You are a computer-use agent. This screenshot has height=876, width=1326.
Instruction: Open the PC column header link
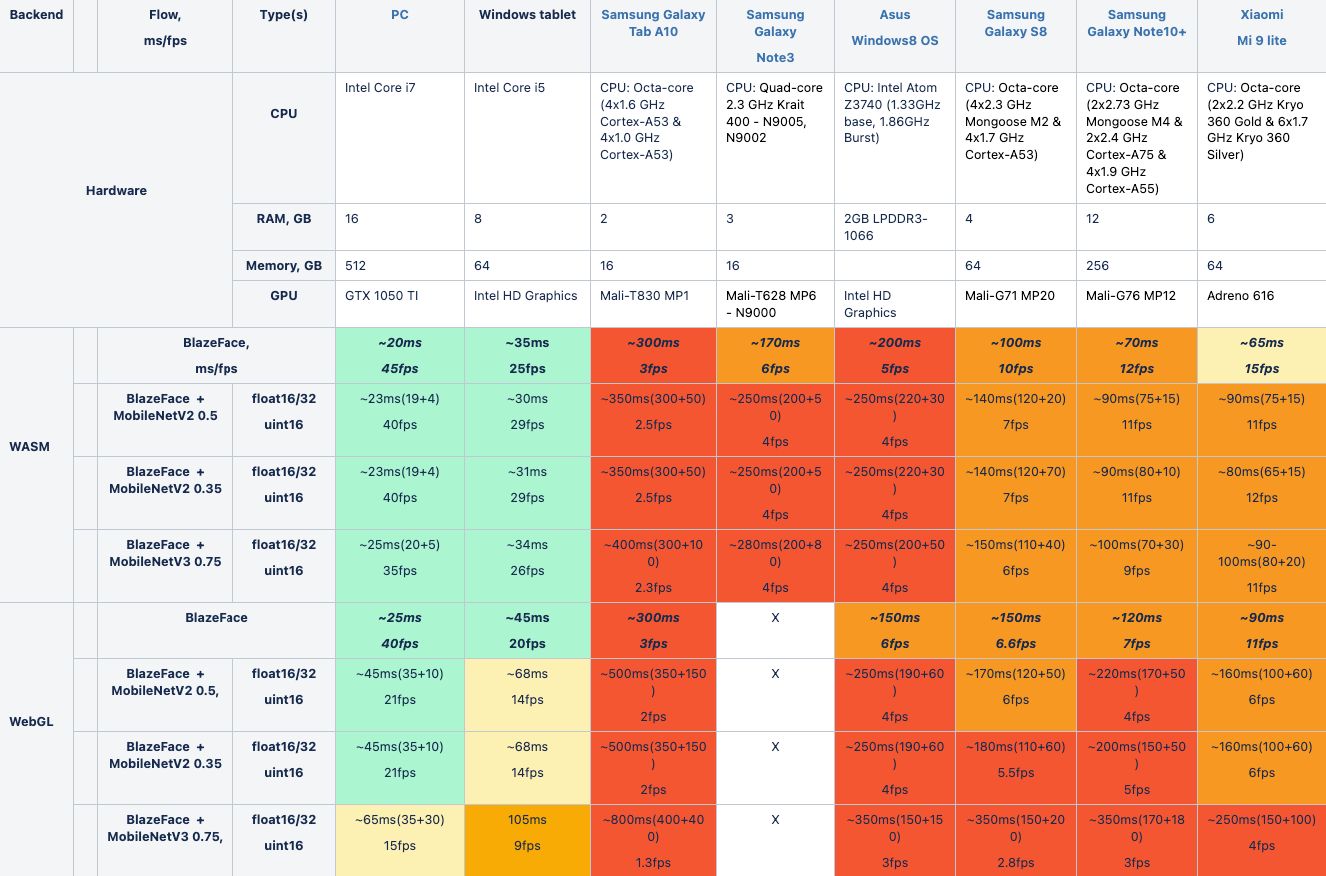coord(400,15)
